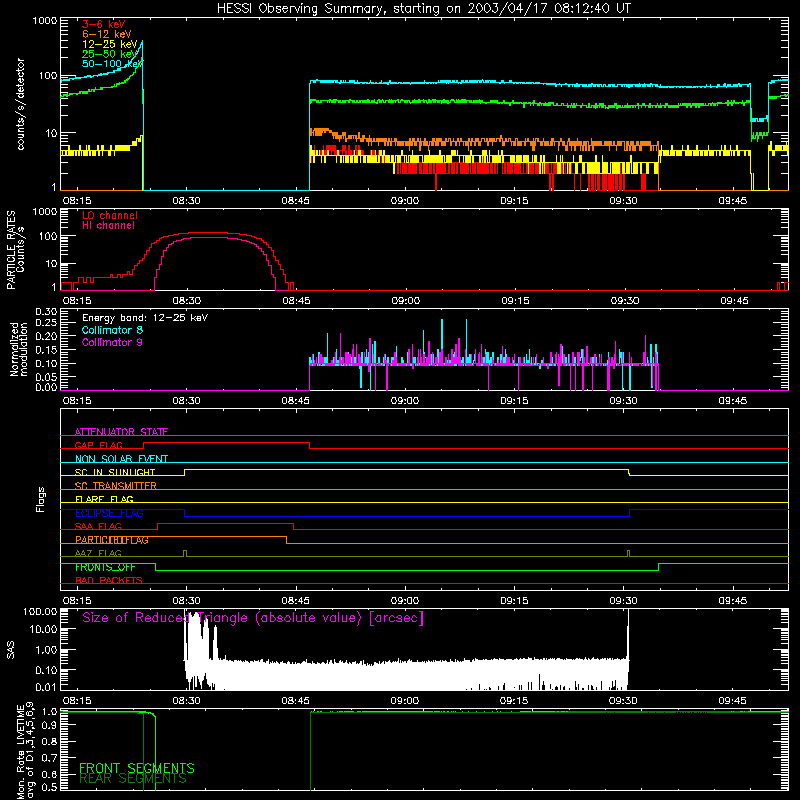Select the orange 6-12 keV legend label
Image resolution: width=800 pixels, height=800 pixels.
[x=107, y=34]
